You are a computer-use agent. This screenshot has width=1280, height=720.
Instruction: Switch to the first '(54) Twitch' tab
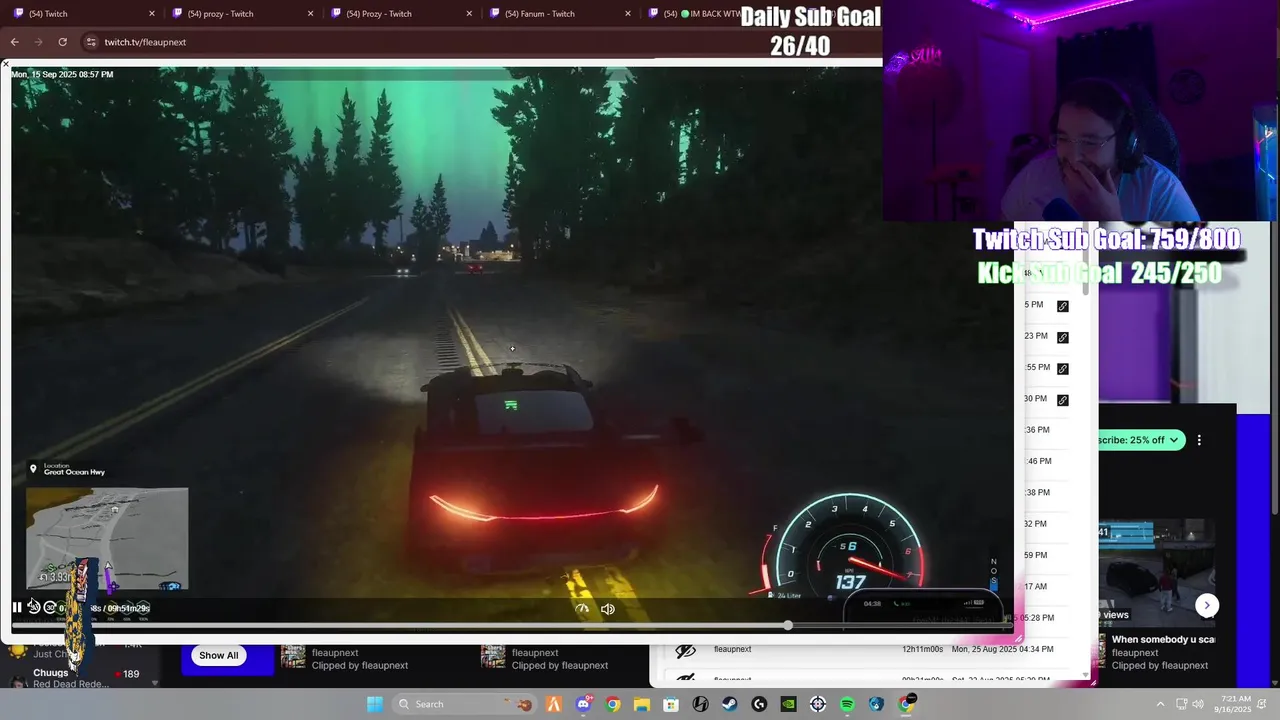82,14
